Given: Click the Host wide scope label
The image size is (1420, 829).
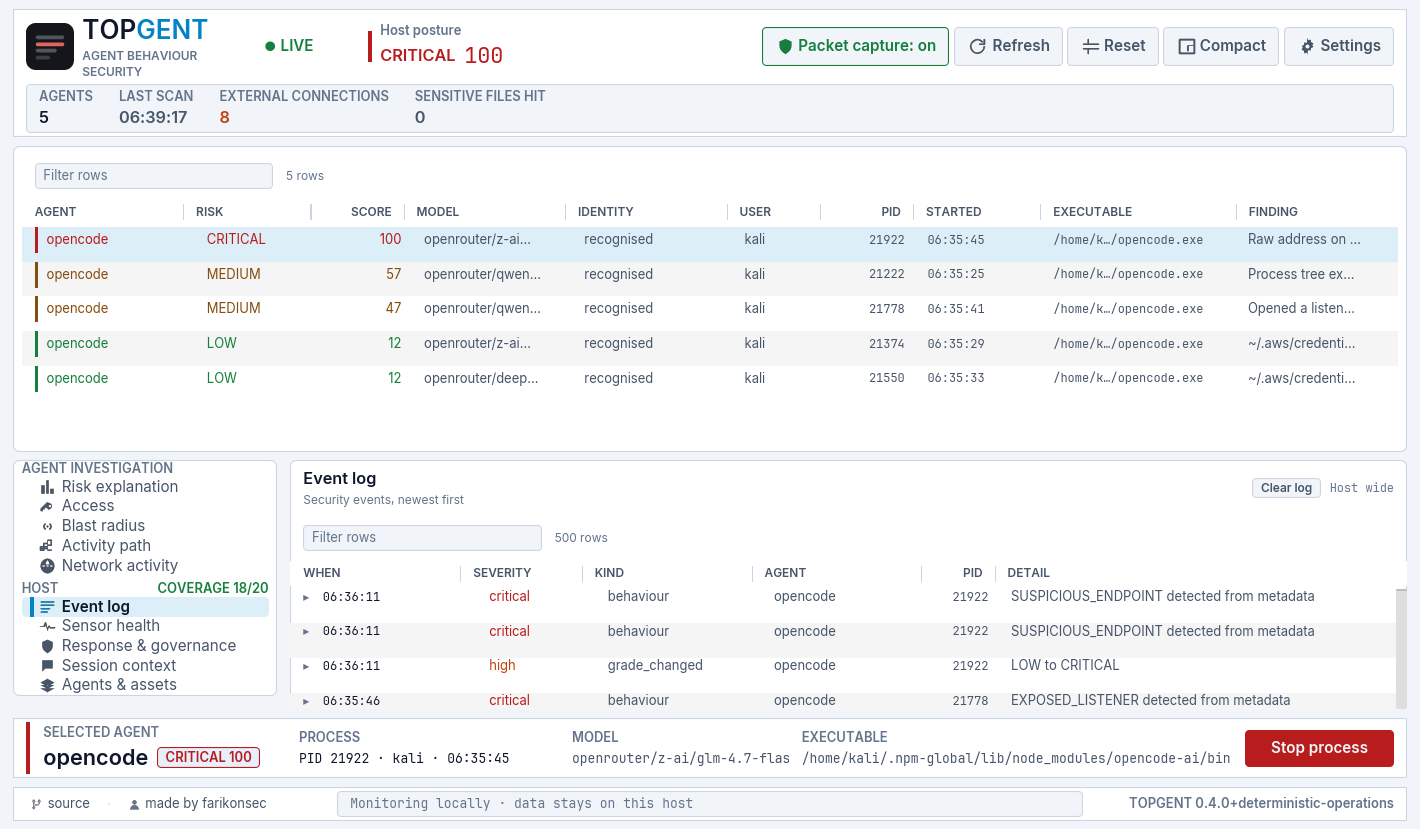Looking at the screenshot, I should coord(1361,488).
